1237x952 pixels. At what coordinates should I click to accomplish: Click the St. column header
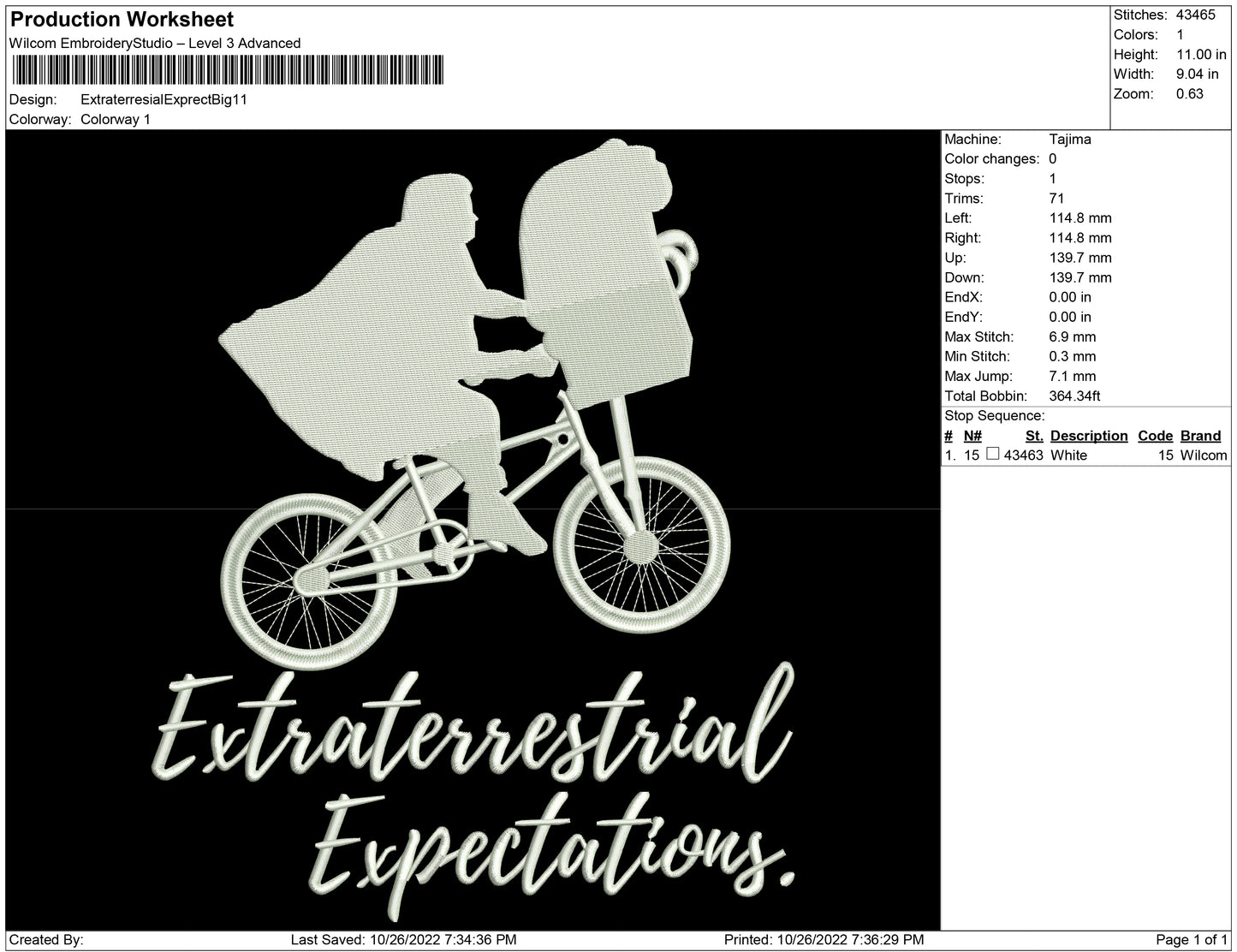[1034, 436]
